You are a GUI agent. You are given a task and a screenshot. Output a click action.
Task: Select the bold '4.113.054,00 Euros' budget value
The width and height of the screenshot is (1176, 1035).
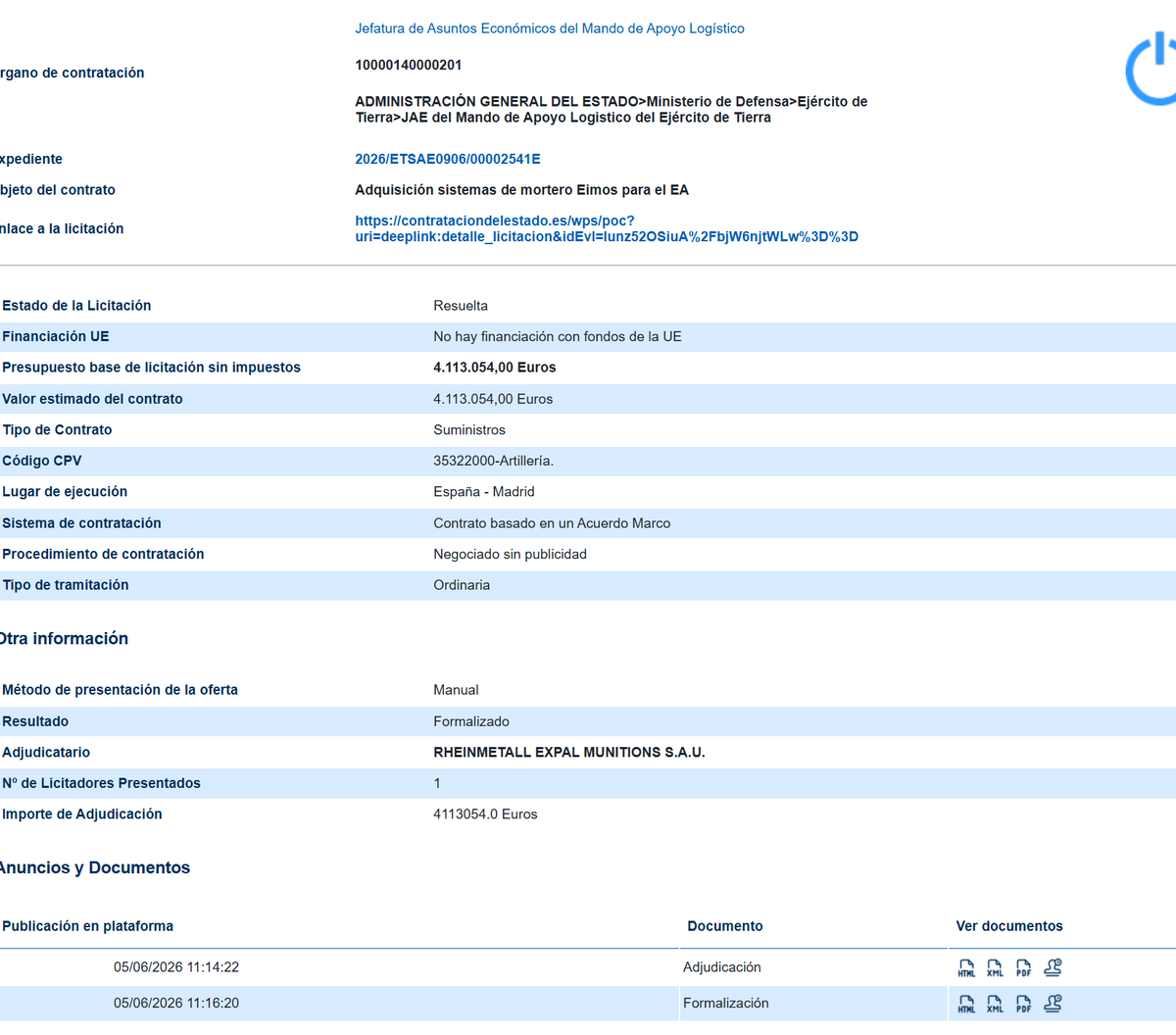(x=495, y=368)
